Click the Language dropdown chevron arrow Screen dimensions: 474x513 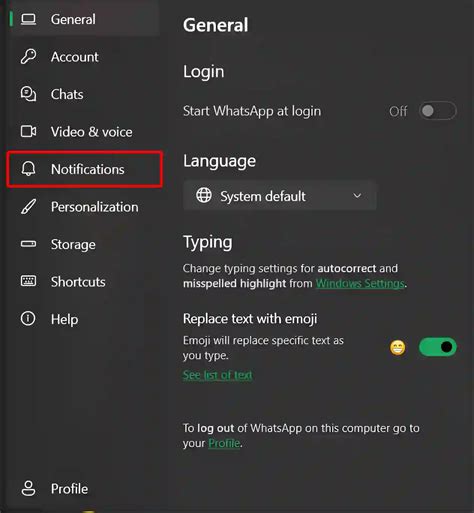point(357,196)
